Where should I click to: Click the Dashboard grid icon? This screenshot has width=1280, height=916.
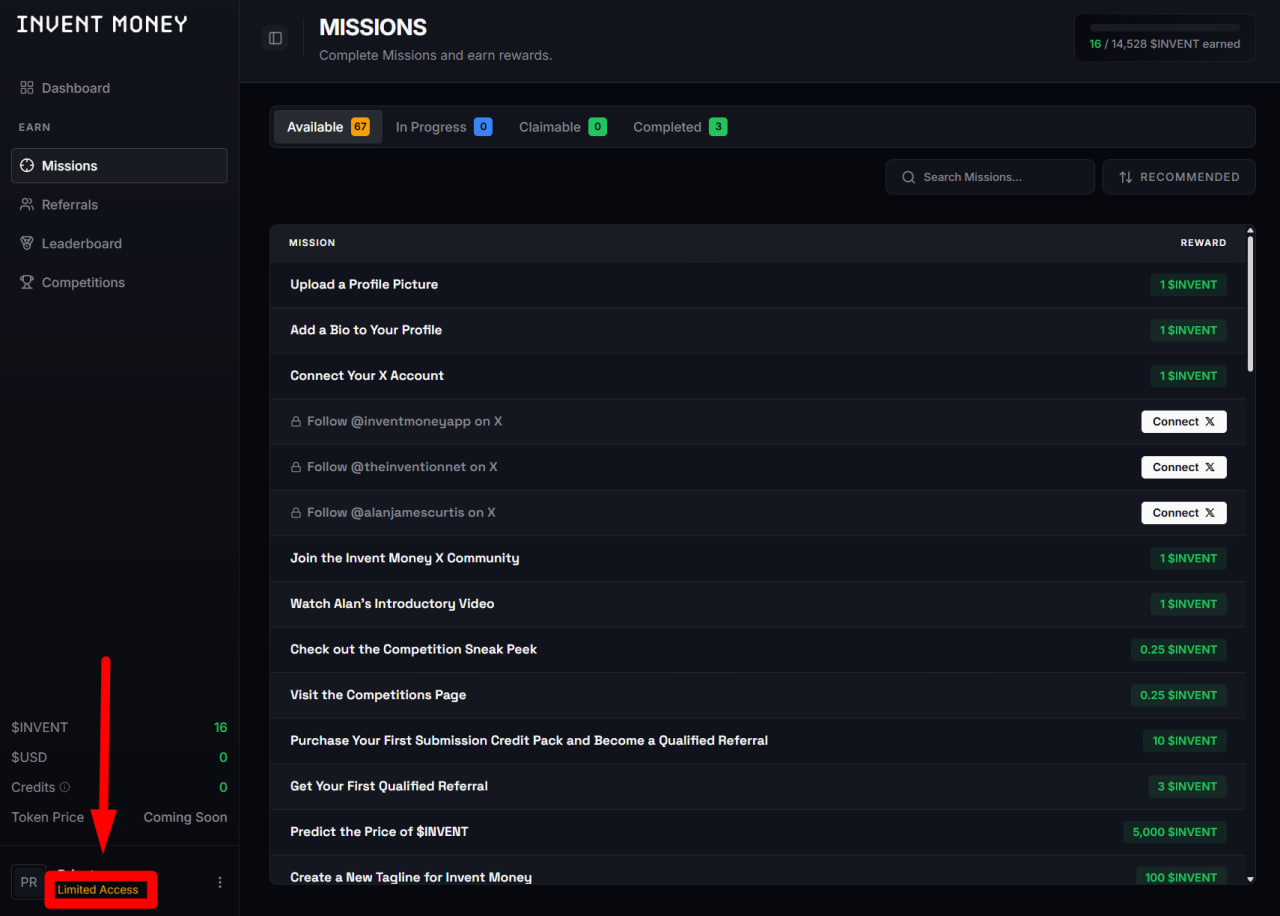pyautogui.click(x=27, y=88)
